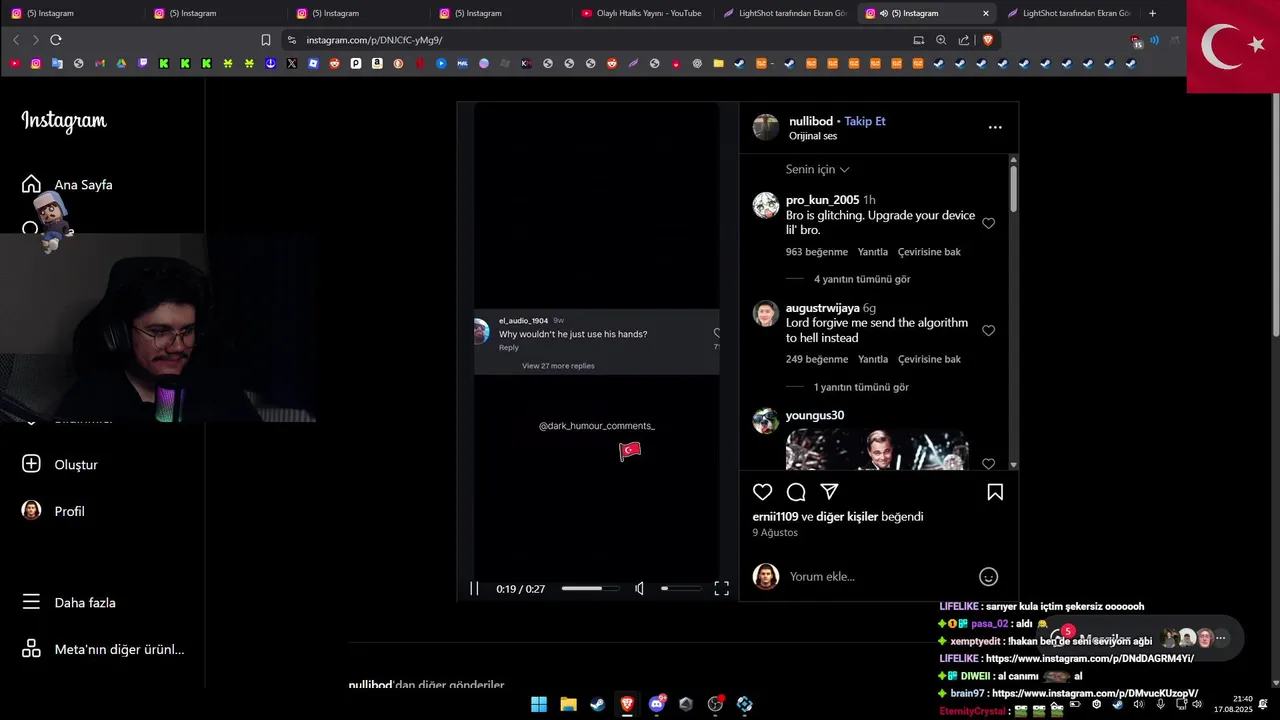The image size is (1280, 720).
Task: Click the share paper plane icon
Action: [x=829, y=492]
